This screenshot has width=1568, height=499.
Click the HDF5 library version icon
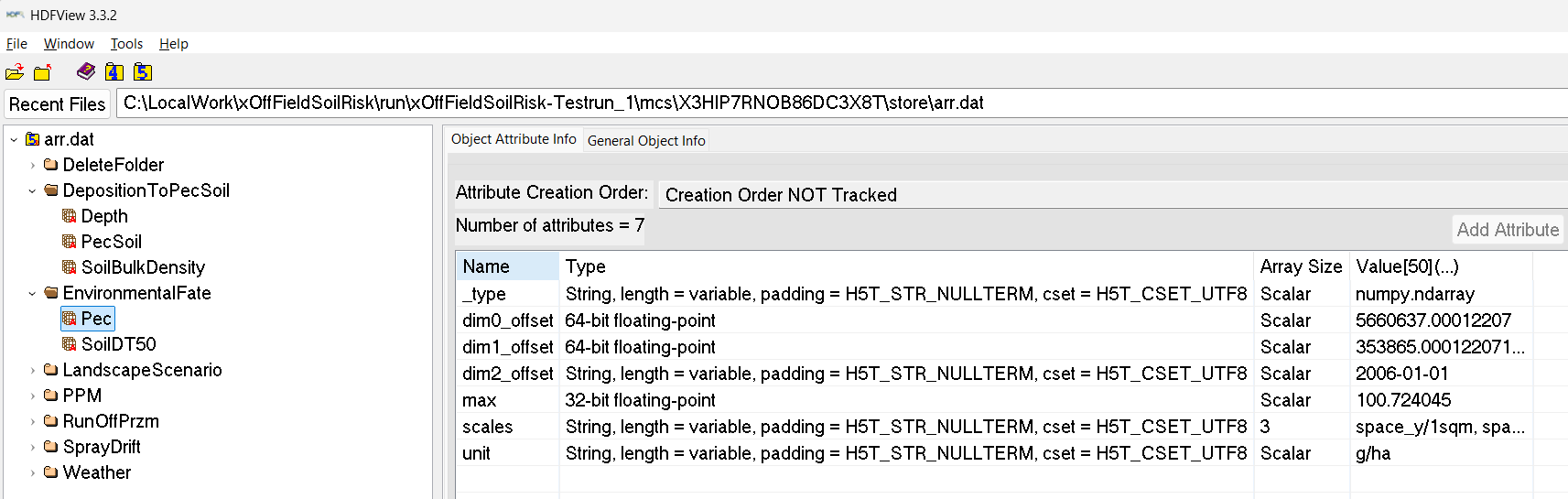tap(143, 71)
